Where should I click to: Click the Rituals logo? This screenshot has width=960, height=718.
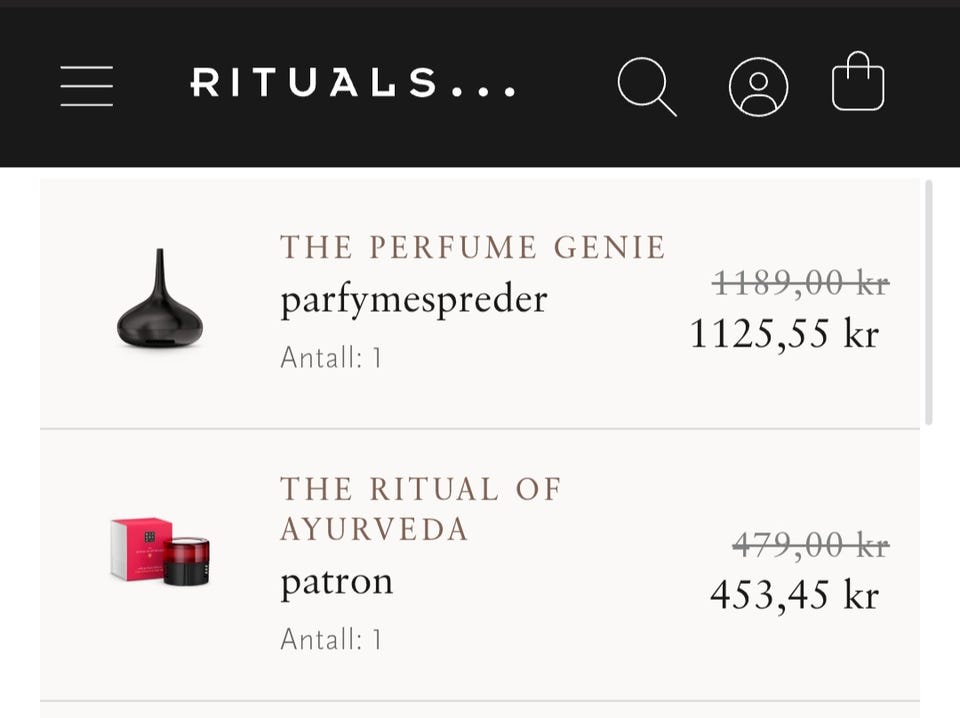pyautogui.click(x=353, y=84)
